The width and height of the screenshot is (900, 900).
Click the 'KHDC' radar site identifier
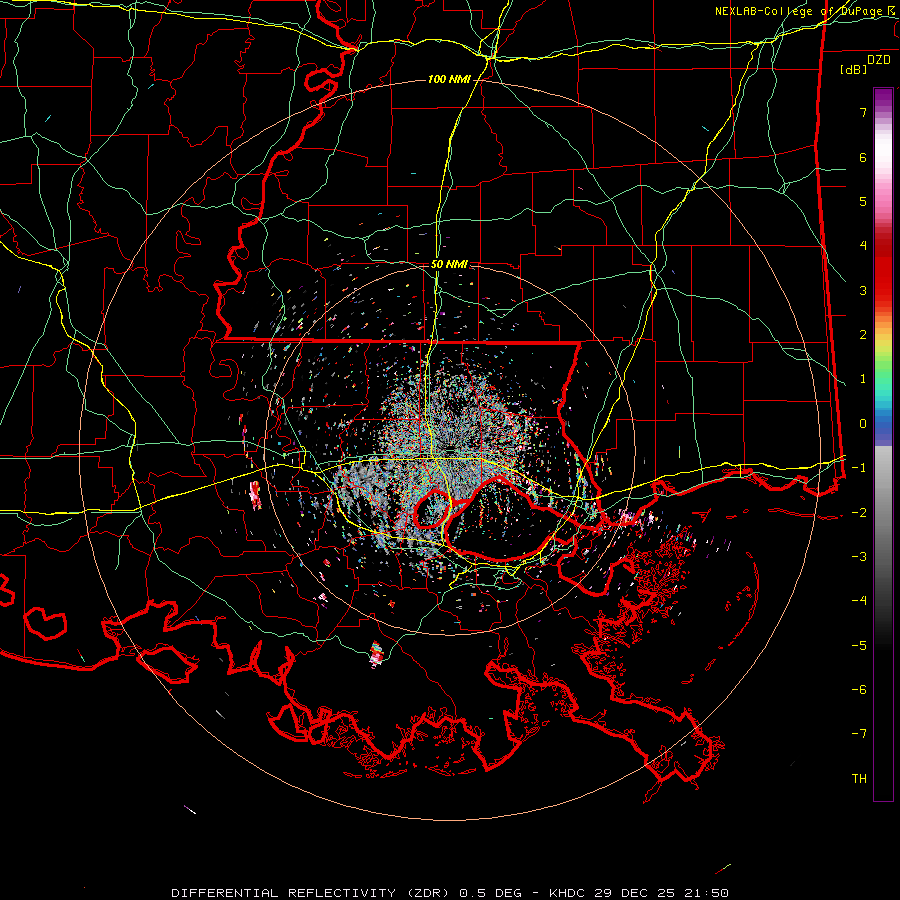567,893
